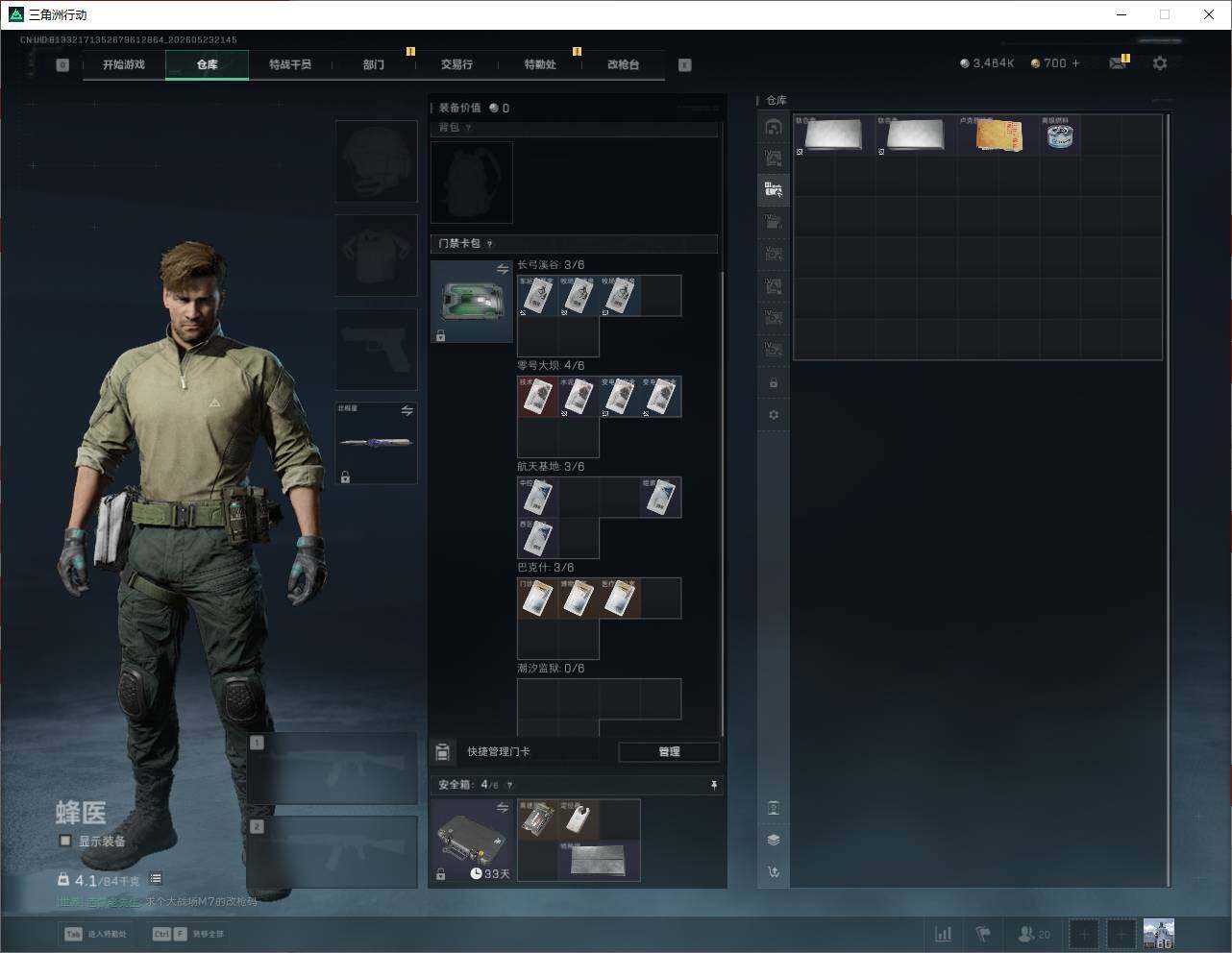Select the main 仓库 icon atop warehouse sidebar
This screenshot has width=1232, height=953.
[x=774, y=127]
